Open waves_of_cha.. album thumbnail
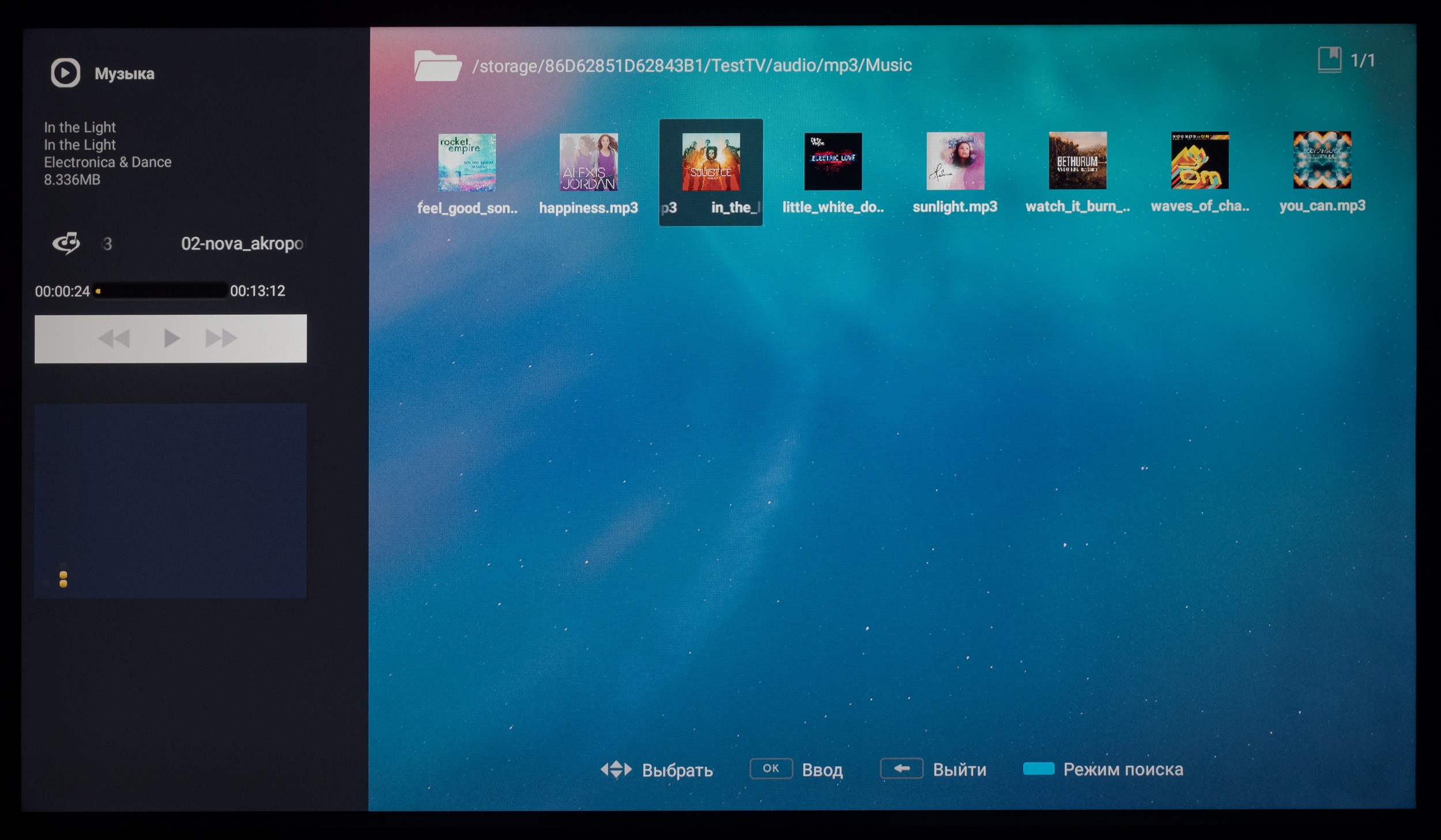The width and height of the screenshot is (1441, 840). pos(1199,160)
